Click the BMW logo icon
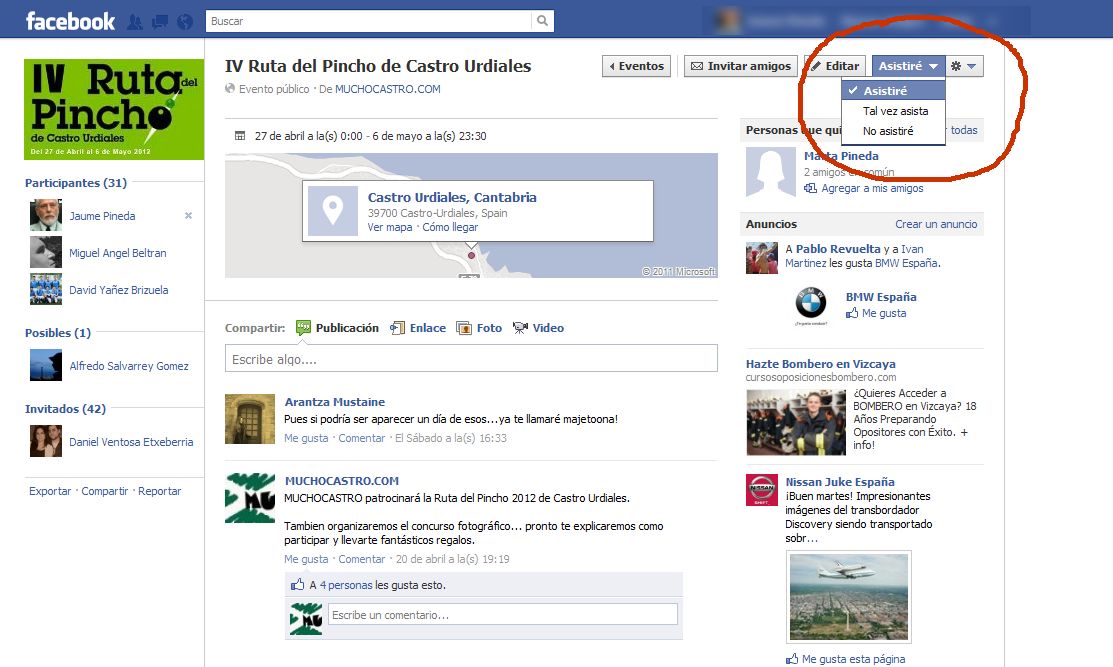The height and width of the screenshot is (667, 1113). [810, 304]
